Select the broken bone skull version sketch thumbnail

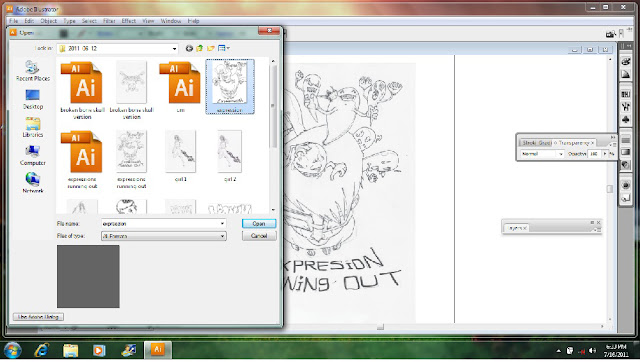coord(131,90)
